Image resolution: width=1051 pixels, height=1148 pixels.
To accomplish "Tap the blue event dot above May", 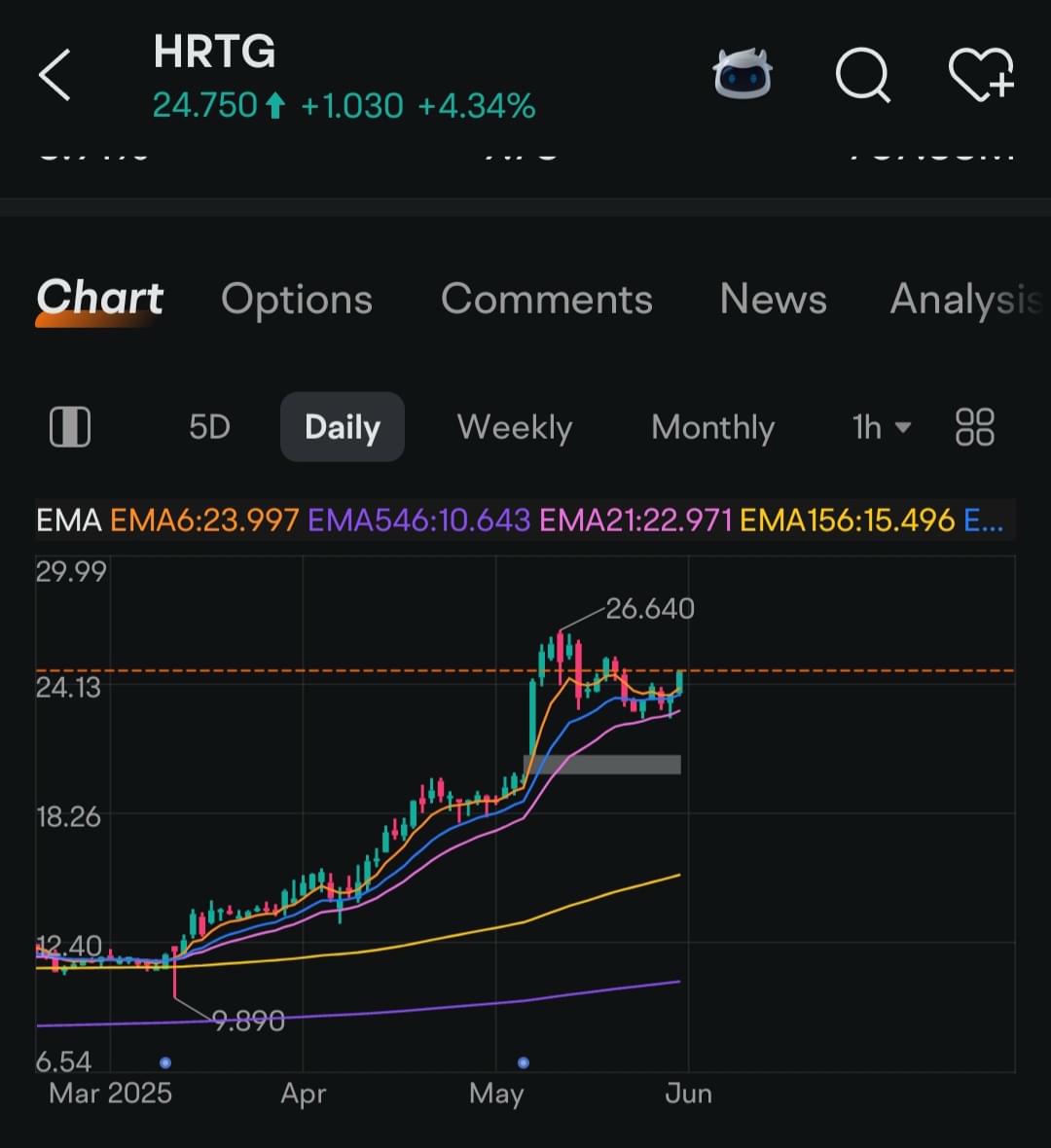I will 523,1062.
